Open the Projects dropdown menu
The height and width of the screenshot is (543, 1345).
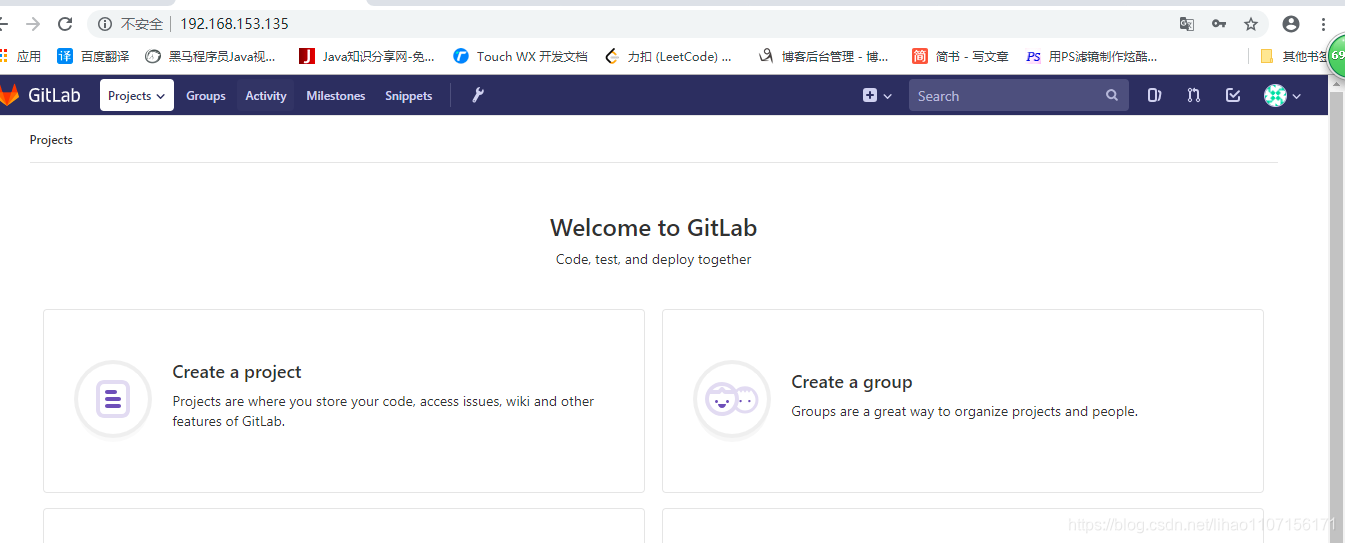pyautogui.click(x=137, y=95)
